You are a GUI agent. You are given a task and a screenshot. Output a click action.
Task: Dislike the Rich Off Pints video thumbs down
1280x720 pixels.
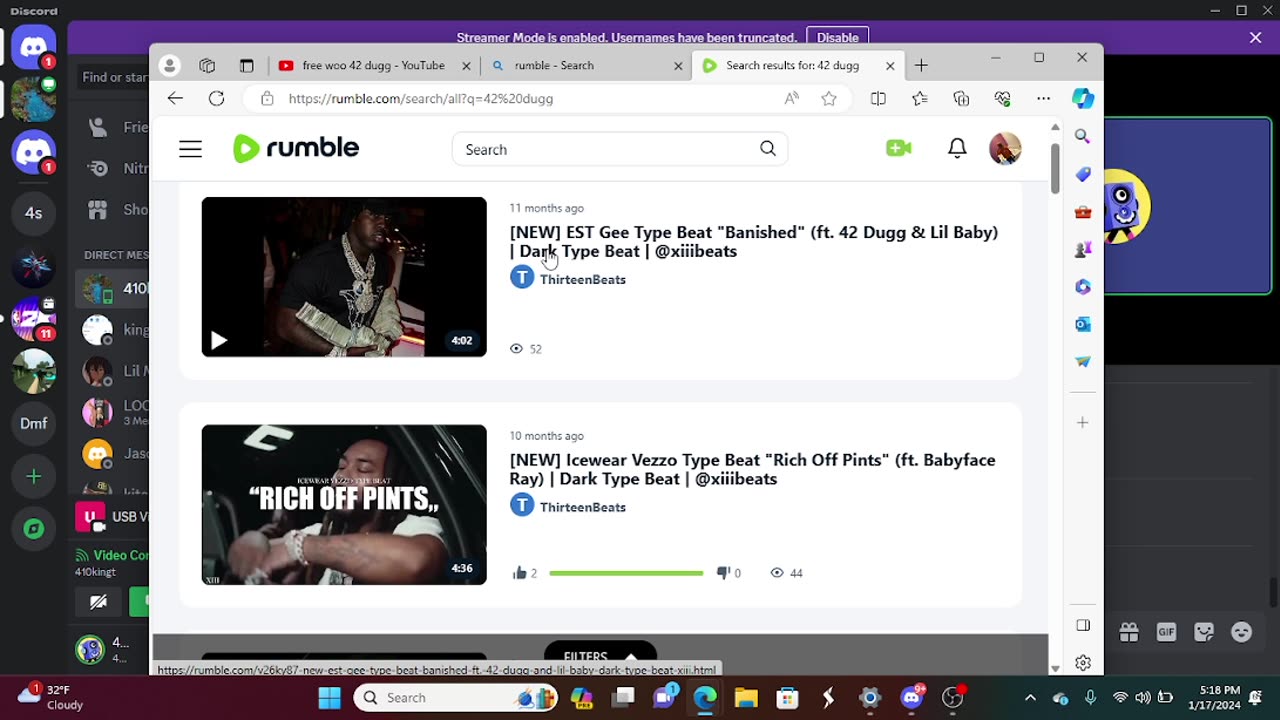click(x=723, y=573)
